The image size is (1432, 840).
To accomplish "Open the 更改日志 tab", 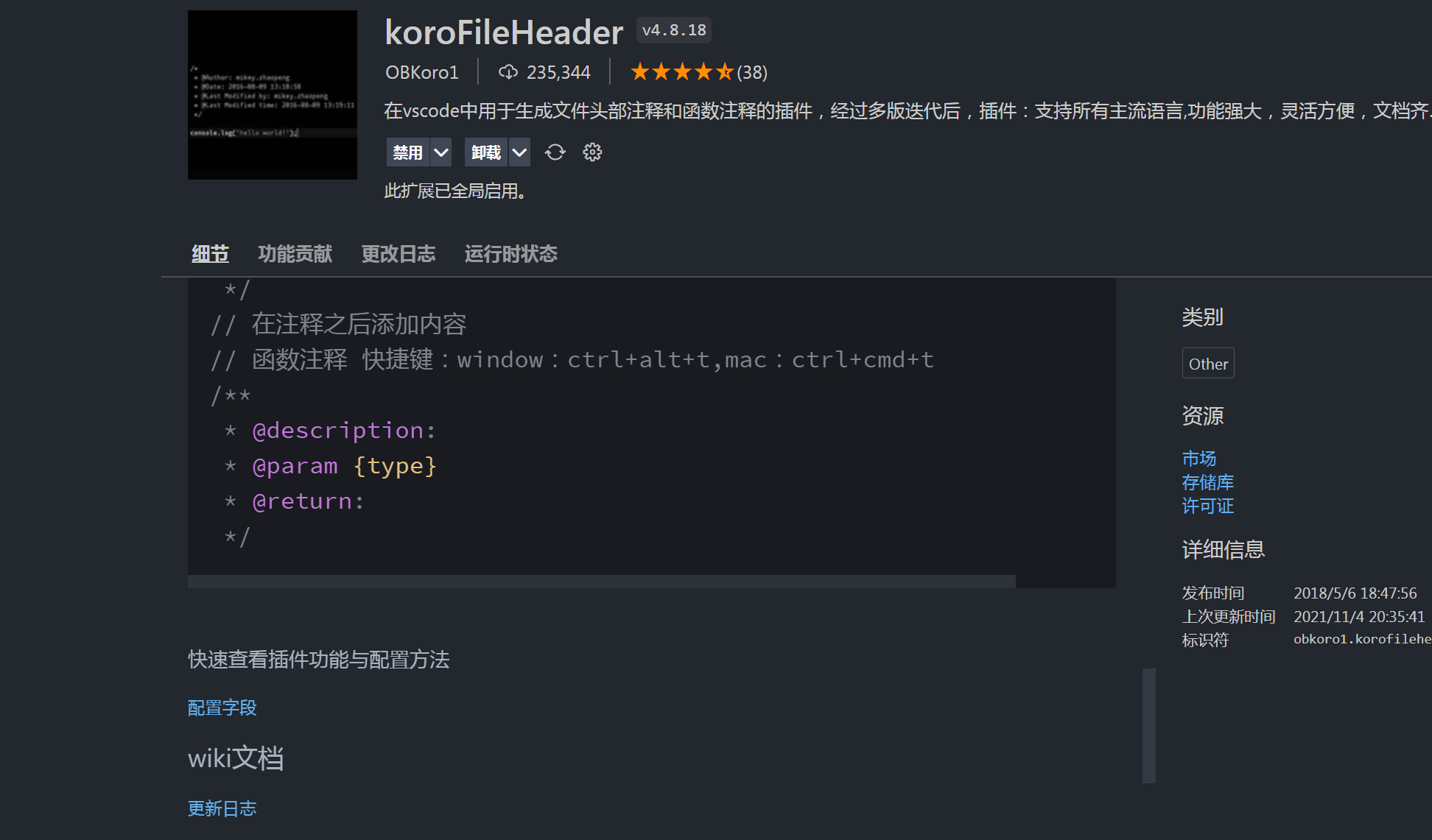I will coord(399,253).
